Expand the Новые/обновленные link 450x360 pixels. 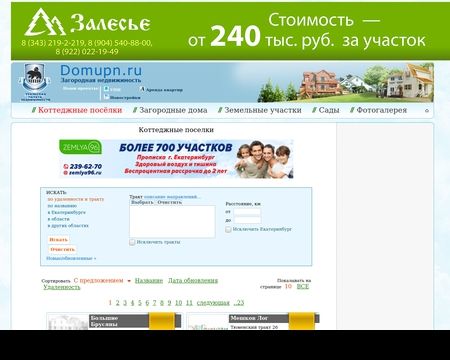[71, 258]
